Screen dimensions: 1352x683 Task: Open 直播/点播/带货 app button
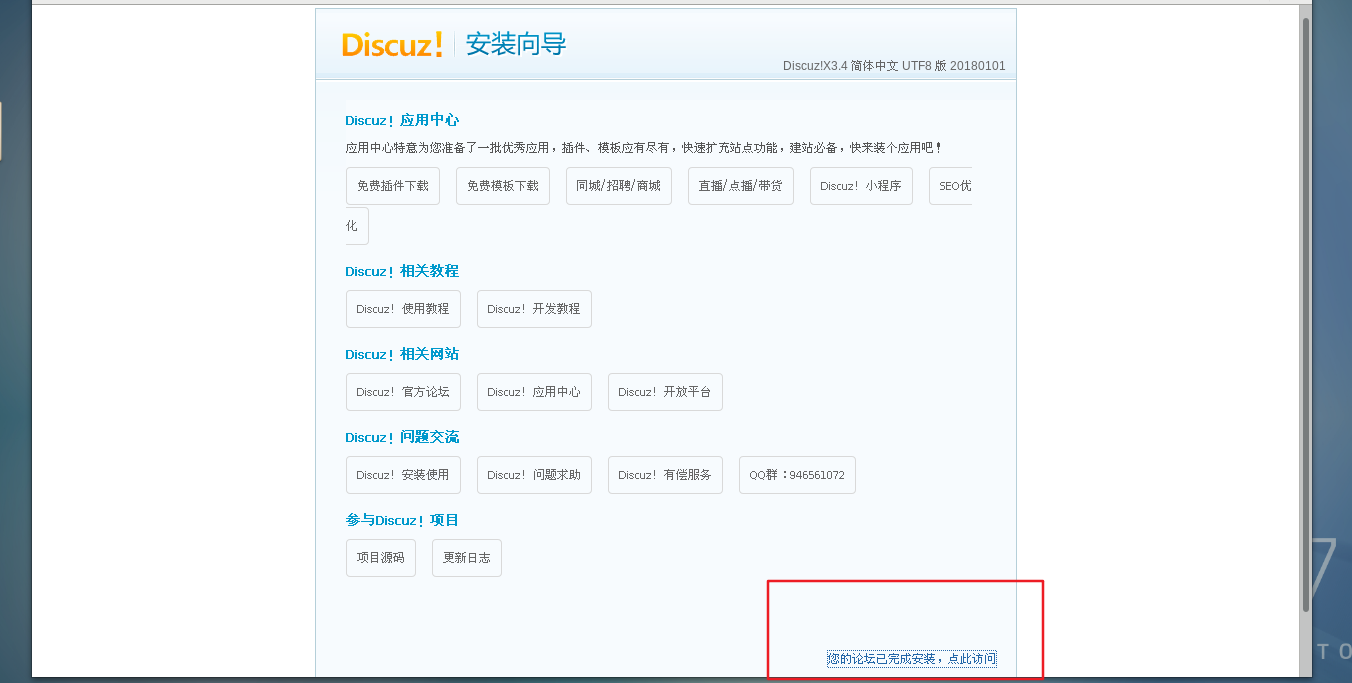[x=741, y=186]
